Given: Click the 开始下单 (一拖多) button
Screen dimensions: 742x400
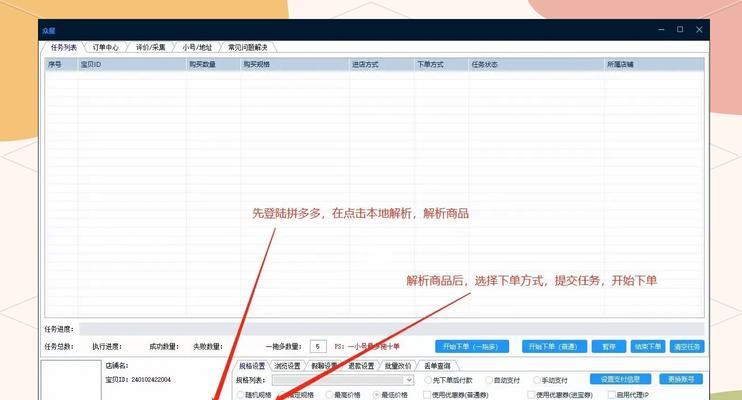Looking at the screenshot, I should click(x=472, y=347).
